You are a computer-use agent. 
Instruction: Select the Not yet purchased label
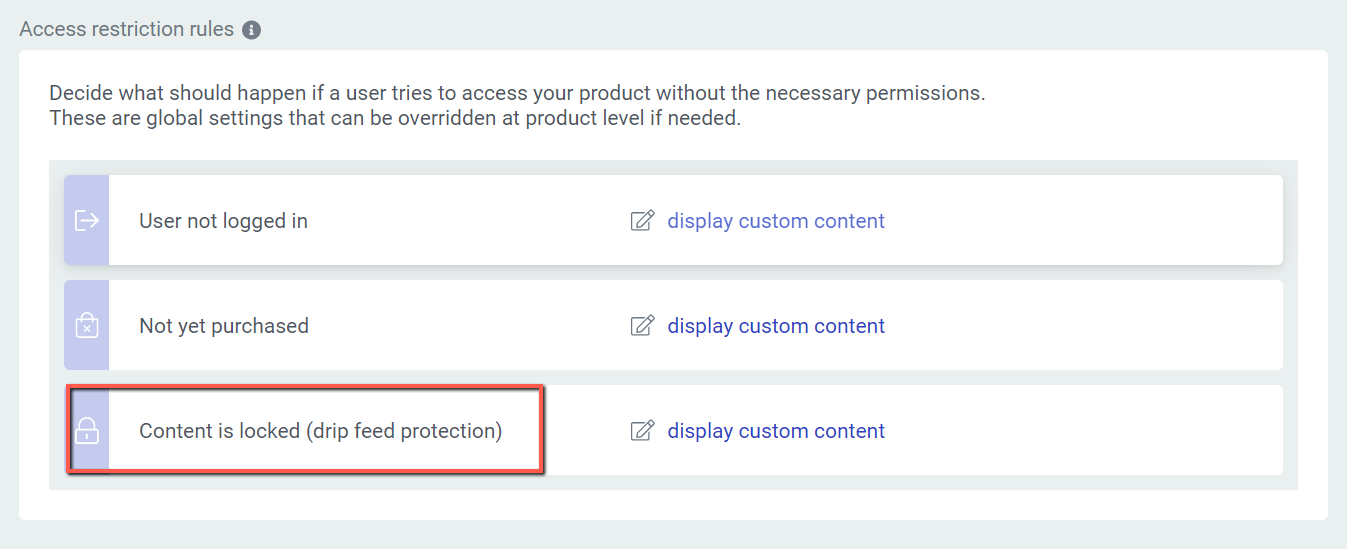point(224,326)
